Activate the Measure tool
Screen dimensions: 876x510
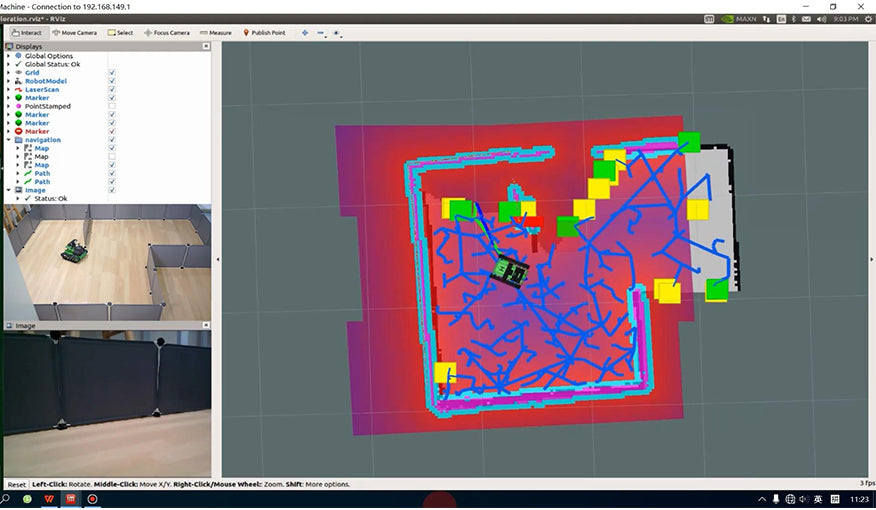(216, 32)
